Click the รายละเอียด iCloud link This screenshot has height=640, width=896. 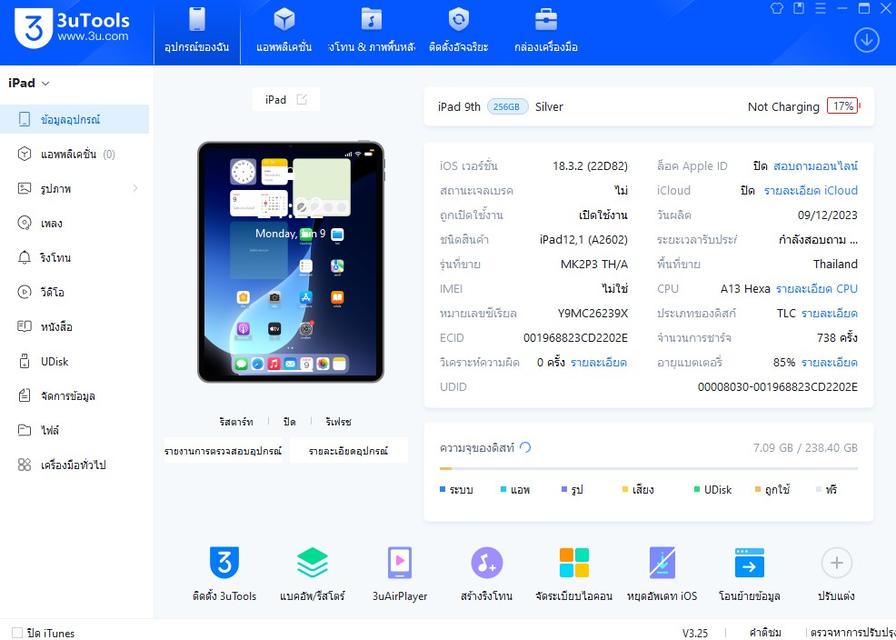click(810, 191)
